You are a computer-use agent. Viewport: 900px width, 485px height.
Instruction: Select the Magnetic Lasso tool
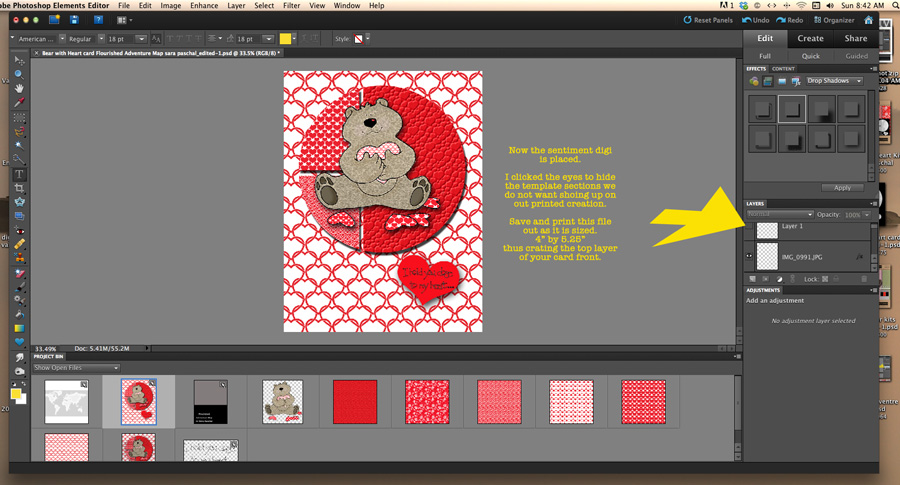tap(19, 131)
